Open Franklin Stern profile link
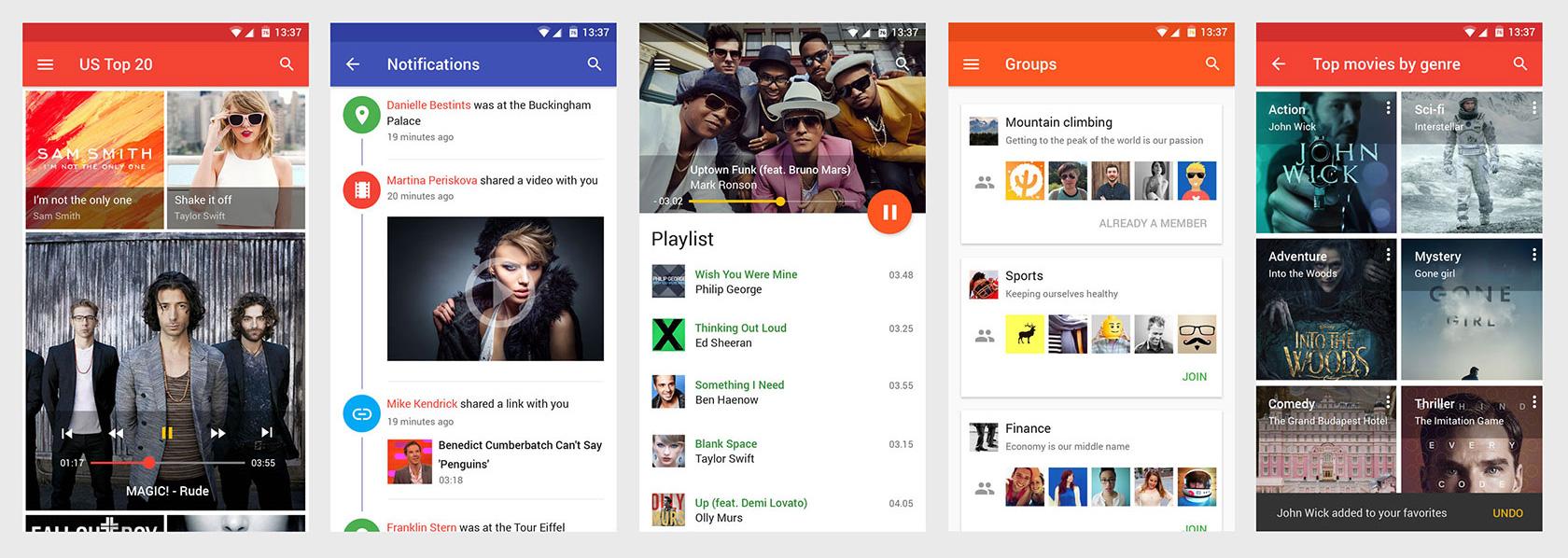The height and width of the screenshot is (558, 1568). pos(421,527)
